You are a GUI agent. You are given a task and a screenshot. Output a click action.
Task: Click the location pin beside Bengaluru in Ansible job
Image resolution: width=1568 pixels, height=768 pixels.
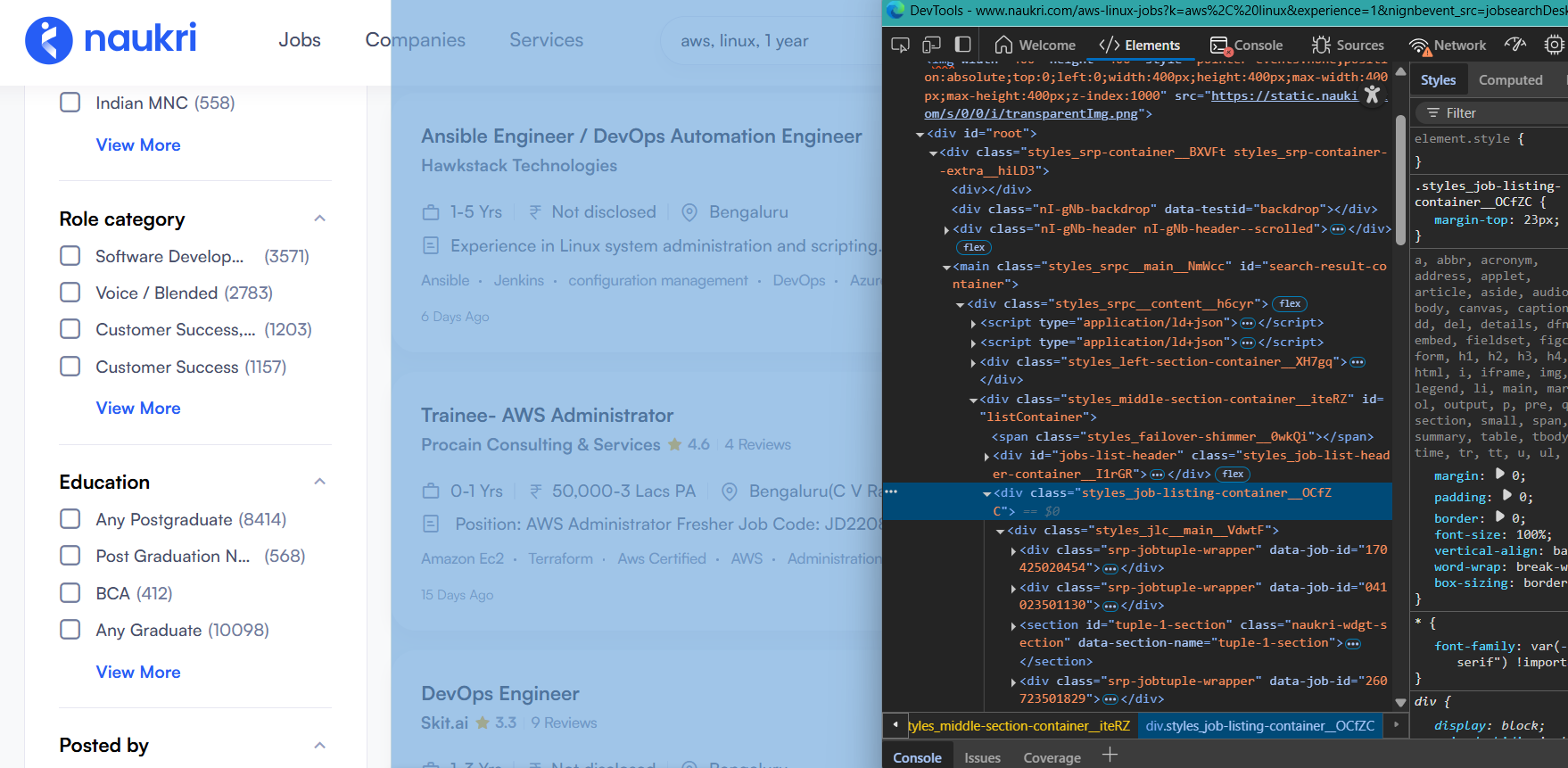[689, 212]
